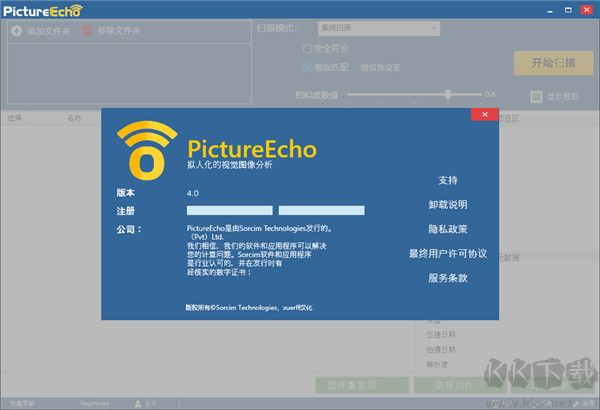Click the plus icon for 添加文件夹
Screen dimensions: 600x410
point(16,31)
